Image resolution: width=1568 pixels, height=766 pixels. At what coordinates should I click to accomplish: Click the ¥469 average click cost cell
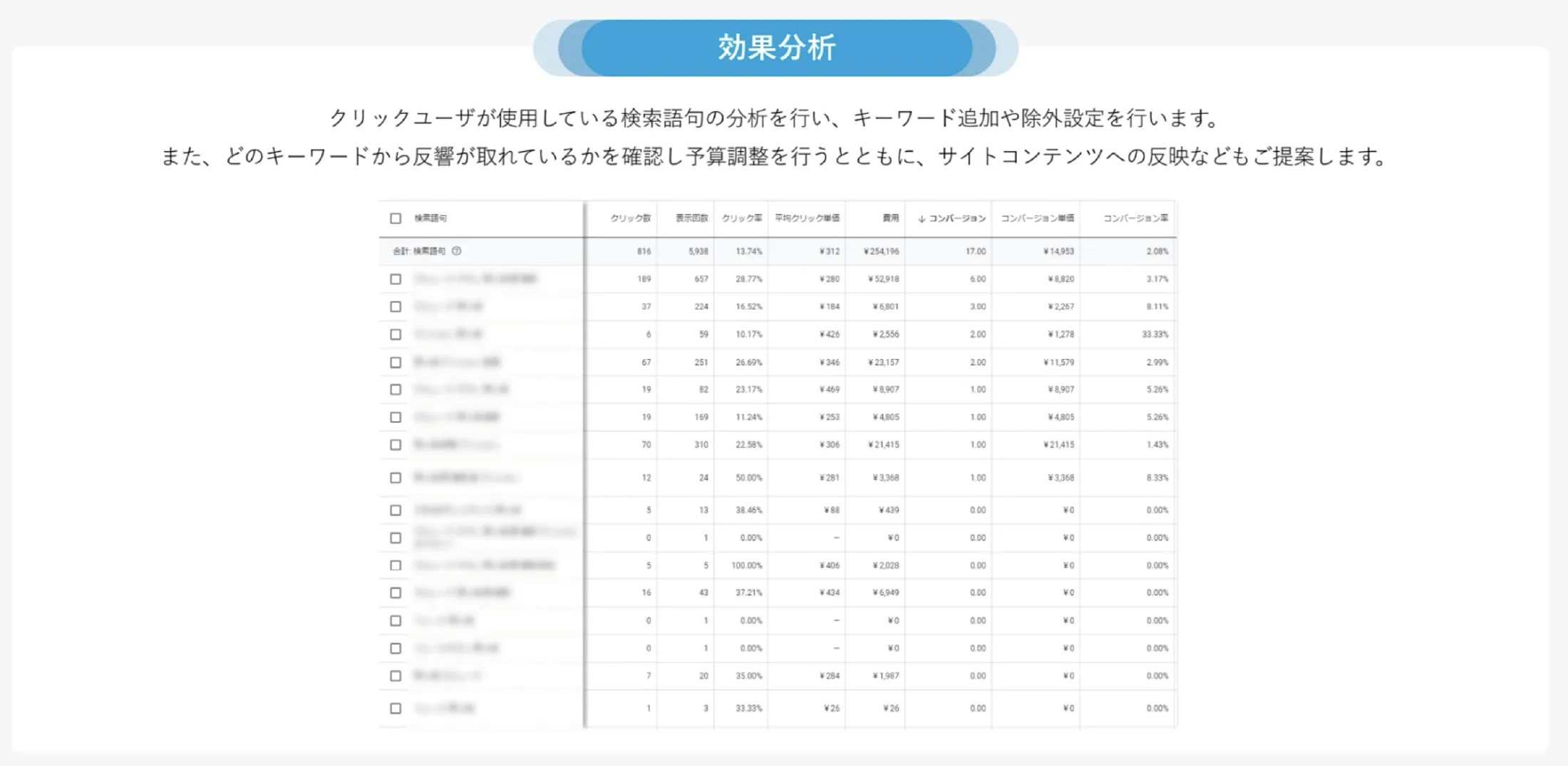(x=830, y=390)
